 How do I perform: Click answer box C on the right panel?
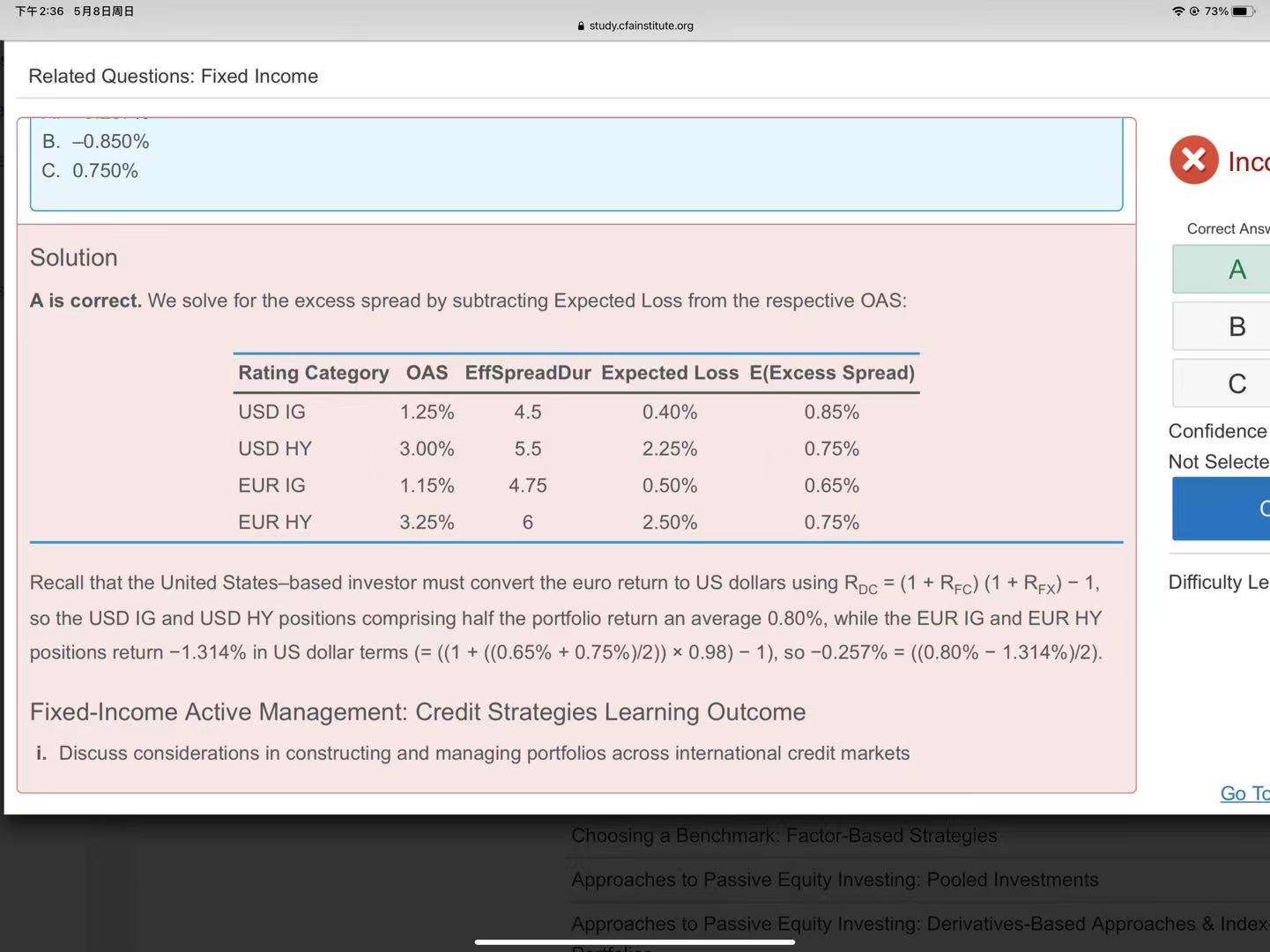pos(1236,383)
